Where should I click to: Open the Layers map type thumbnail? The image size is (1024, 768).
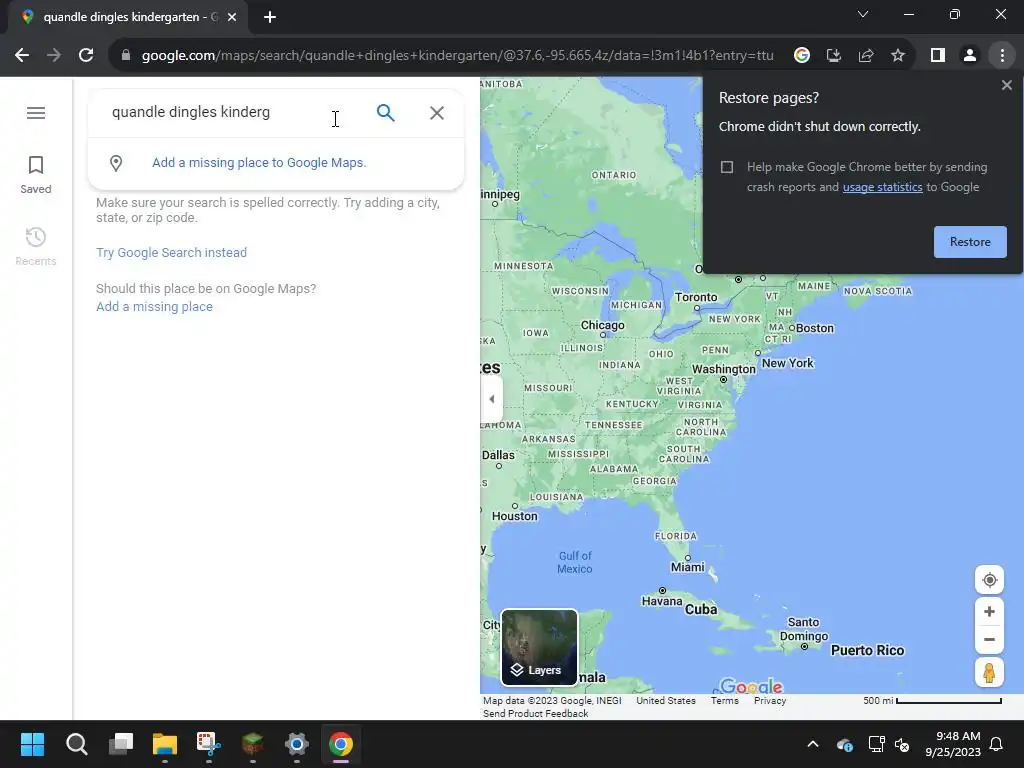(539, 647)
